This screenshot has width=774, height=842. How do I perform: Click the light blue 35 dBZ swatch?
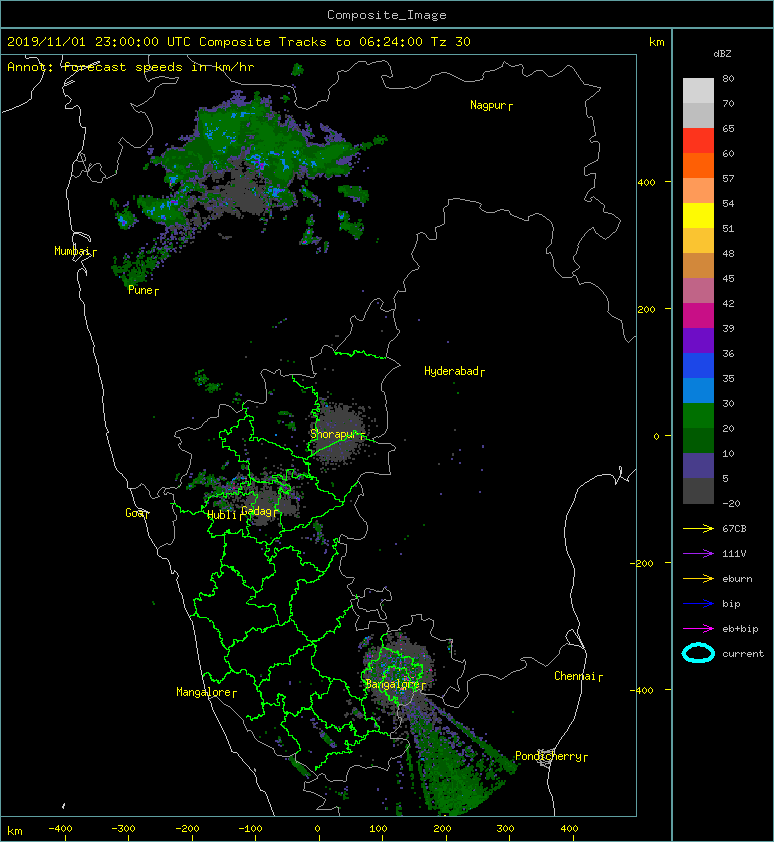click(x=698, y=390)
